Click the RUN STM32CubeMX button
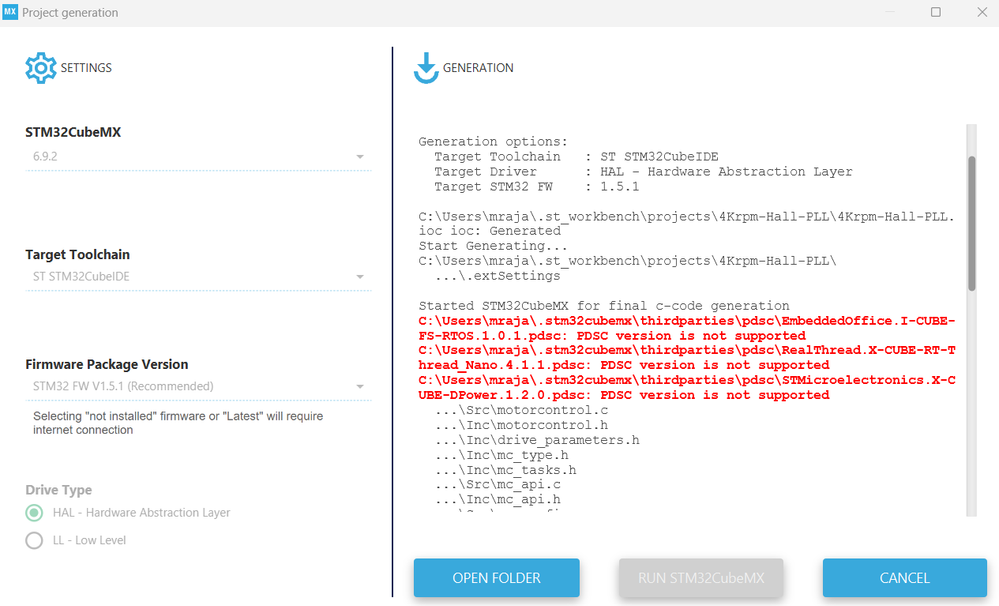This screenshot has width=999, height=606. pyautogui.click(x=701, y=578)
